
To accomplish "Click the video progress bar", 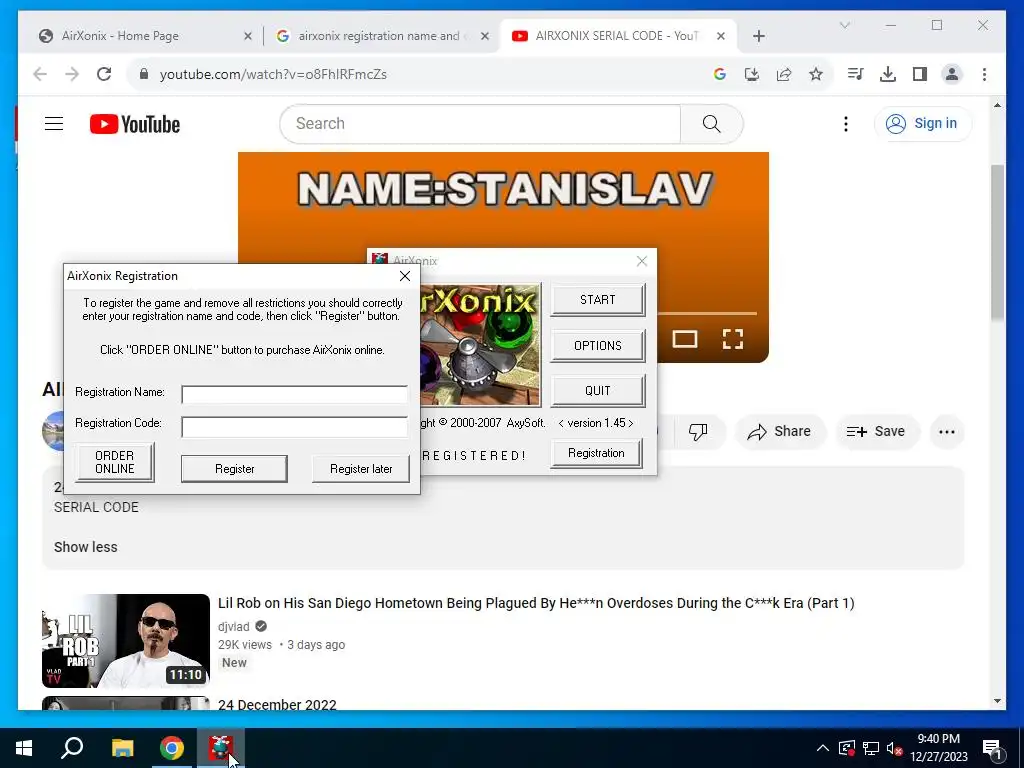I will coord(706,313).
